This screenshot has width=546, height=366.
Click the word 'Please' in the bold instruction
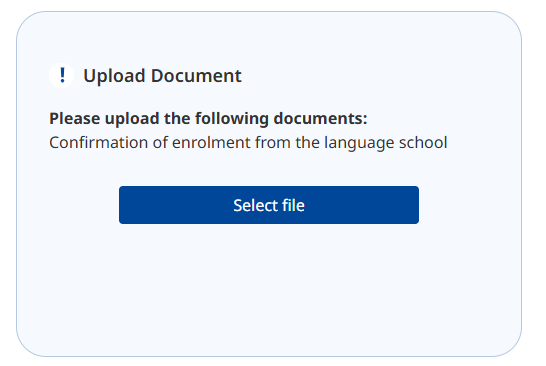pyautogui.click(x=75, y=118)
